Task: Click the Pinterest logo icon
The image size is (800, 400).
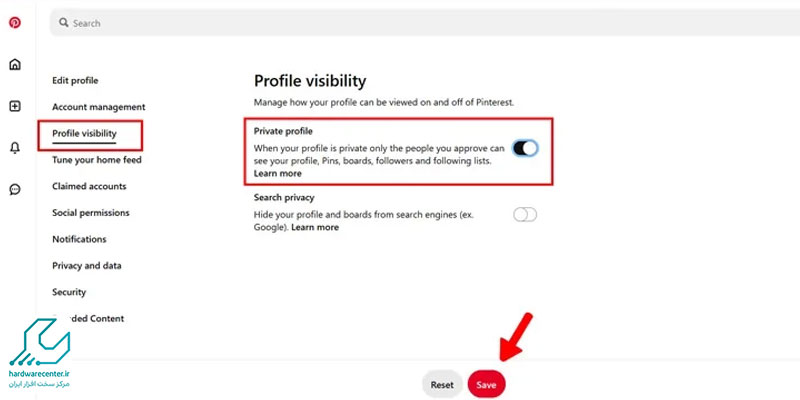Action: [15, 23]
